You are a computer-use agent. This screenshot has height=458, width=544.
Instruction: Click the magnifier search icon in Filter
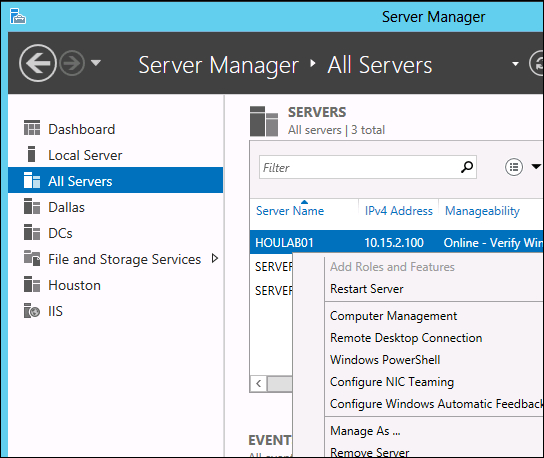pyautogui.click(x=467, y=167)
